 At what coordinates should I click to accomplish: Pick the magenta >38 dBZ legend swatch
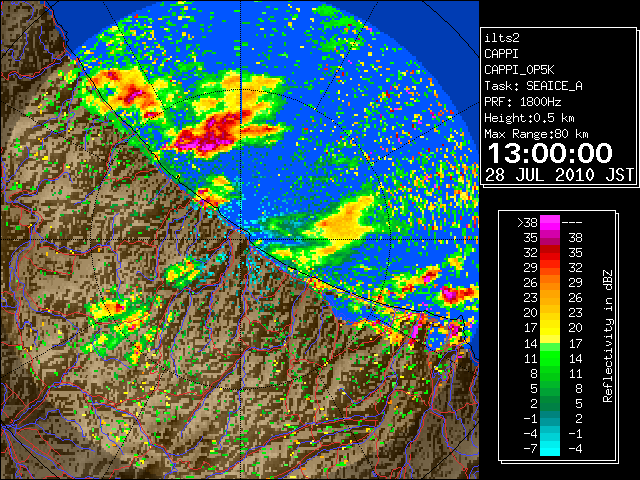[x=550, y=222]
